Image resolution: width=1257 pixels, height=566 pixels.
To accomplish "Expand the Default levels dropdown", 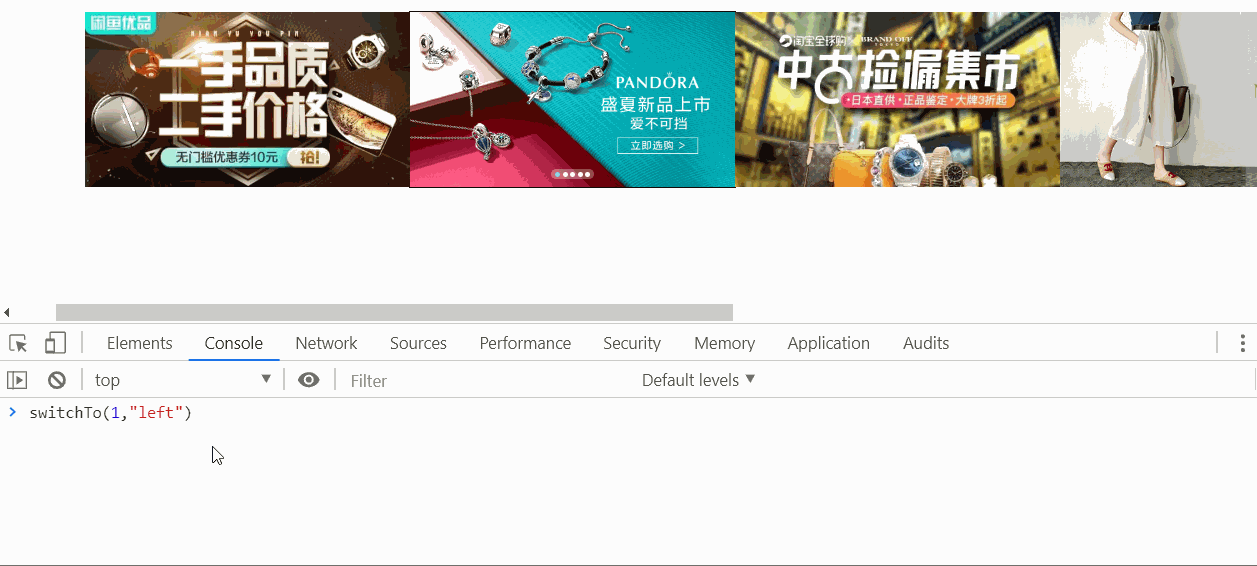I will (698, 380).
